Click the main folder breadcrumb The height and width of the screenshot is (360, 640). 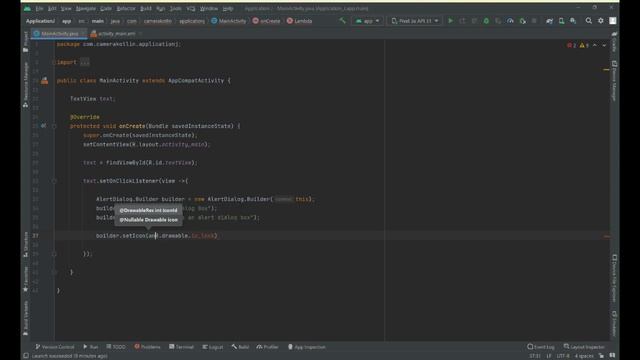98,21
